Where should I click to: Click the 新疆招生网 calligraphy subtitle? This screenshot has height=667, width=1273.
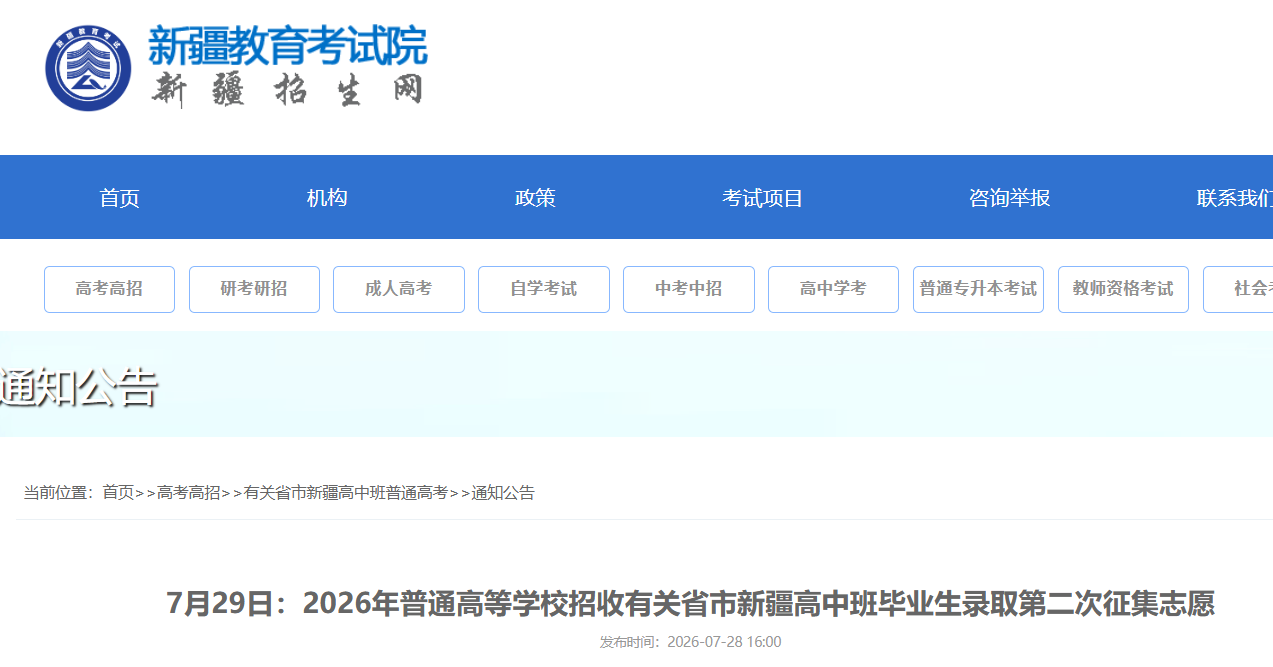pyautogui.click(x=288, y=90)
